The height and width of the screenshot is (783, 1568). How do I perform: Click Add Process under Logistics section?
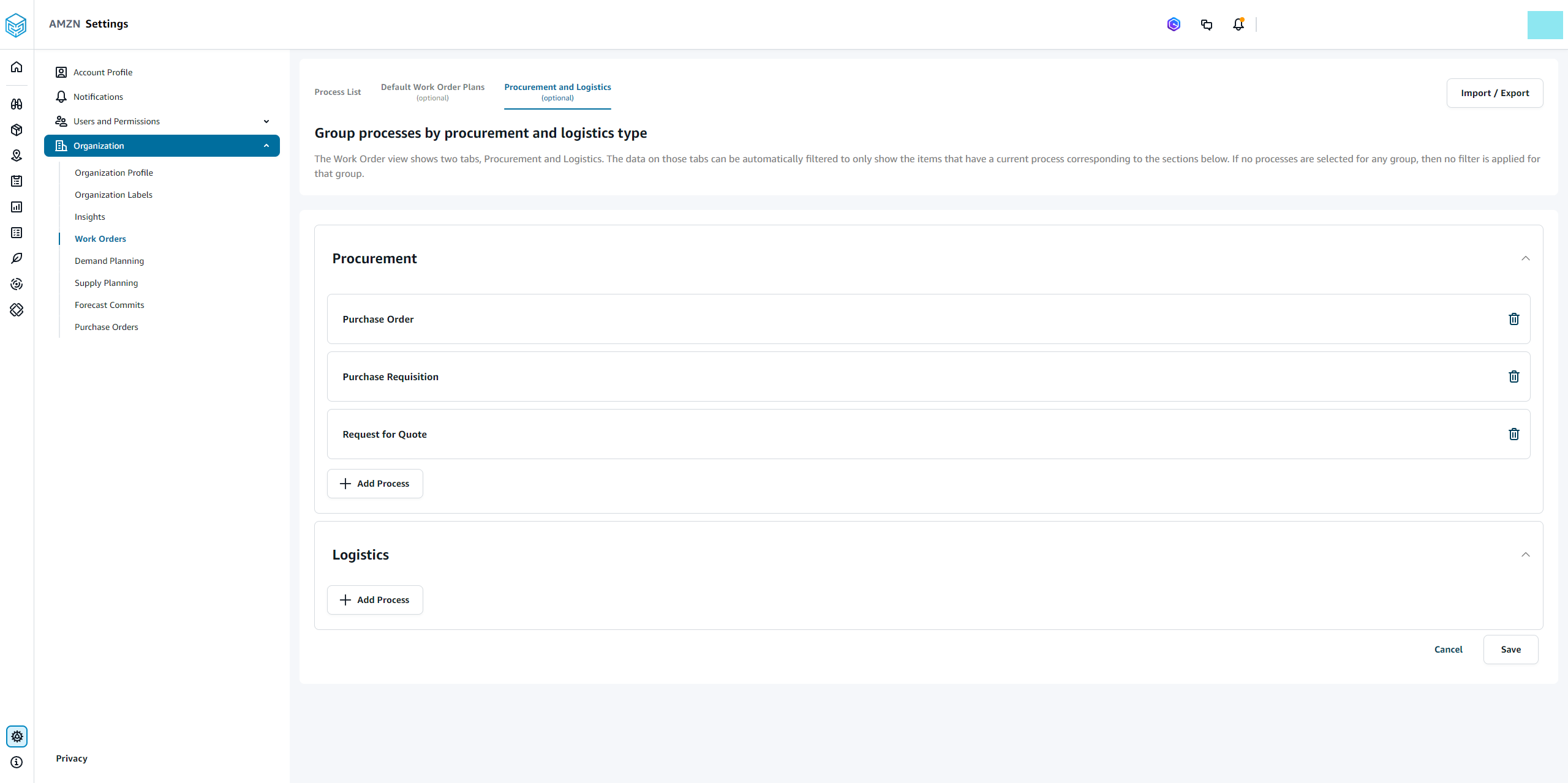coord(375,599)
